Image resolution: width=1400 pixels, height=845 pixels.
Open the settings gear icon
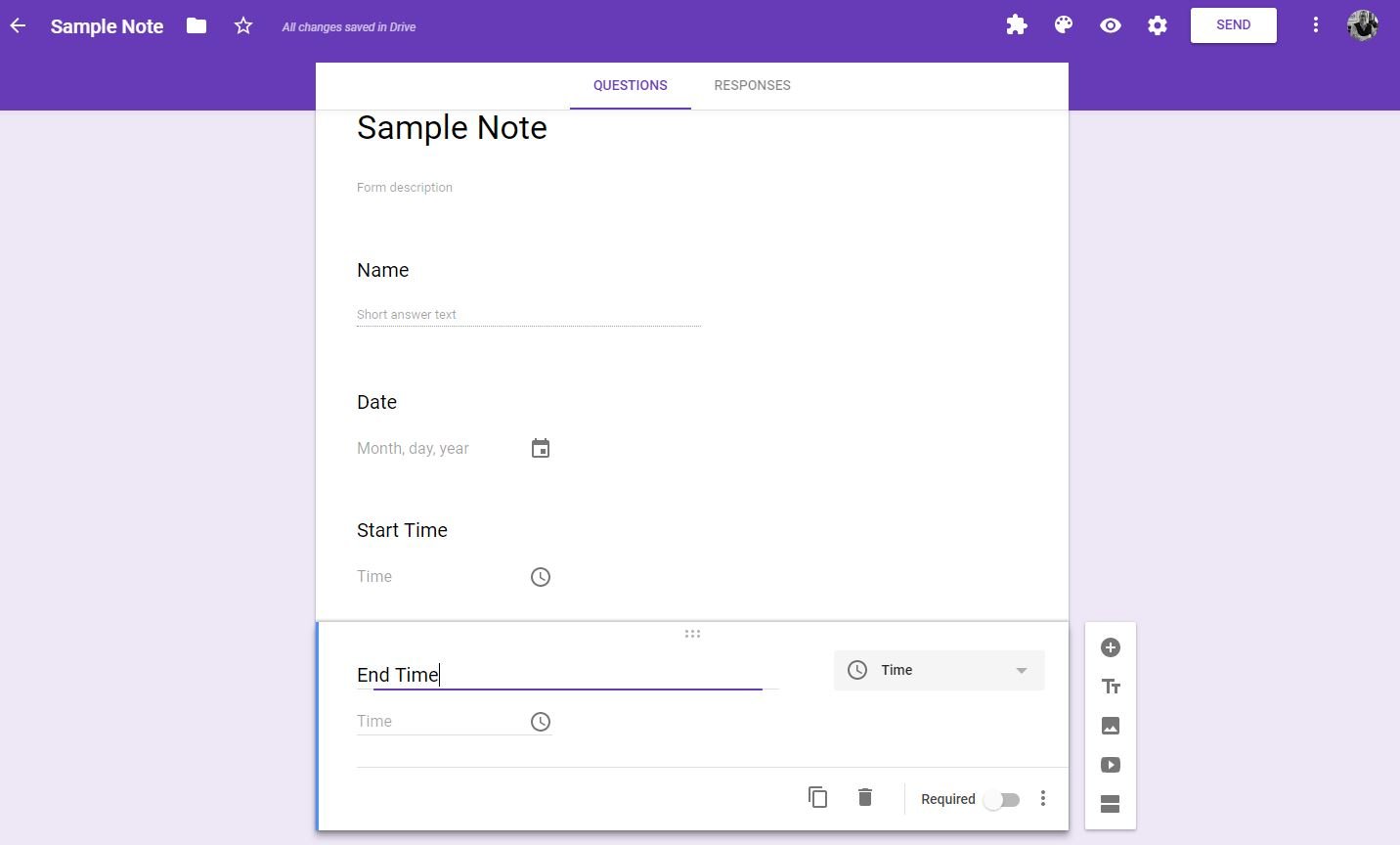1158,25
